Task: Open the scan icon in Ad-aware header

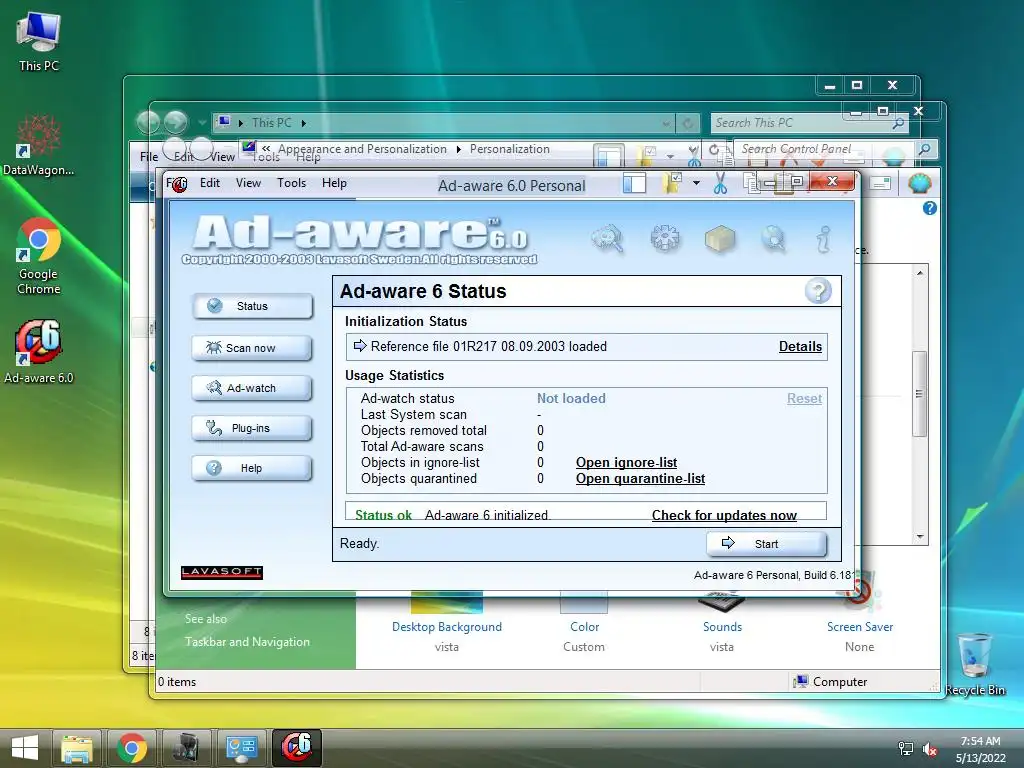Action: tap(607, 238)
